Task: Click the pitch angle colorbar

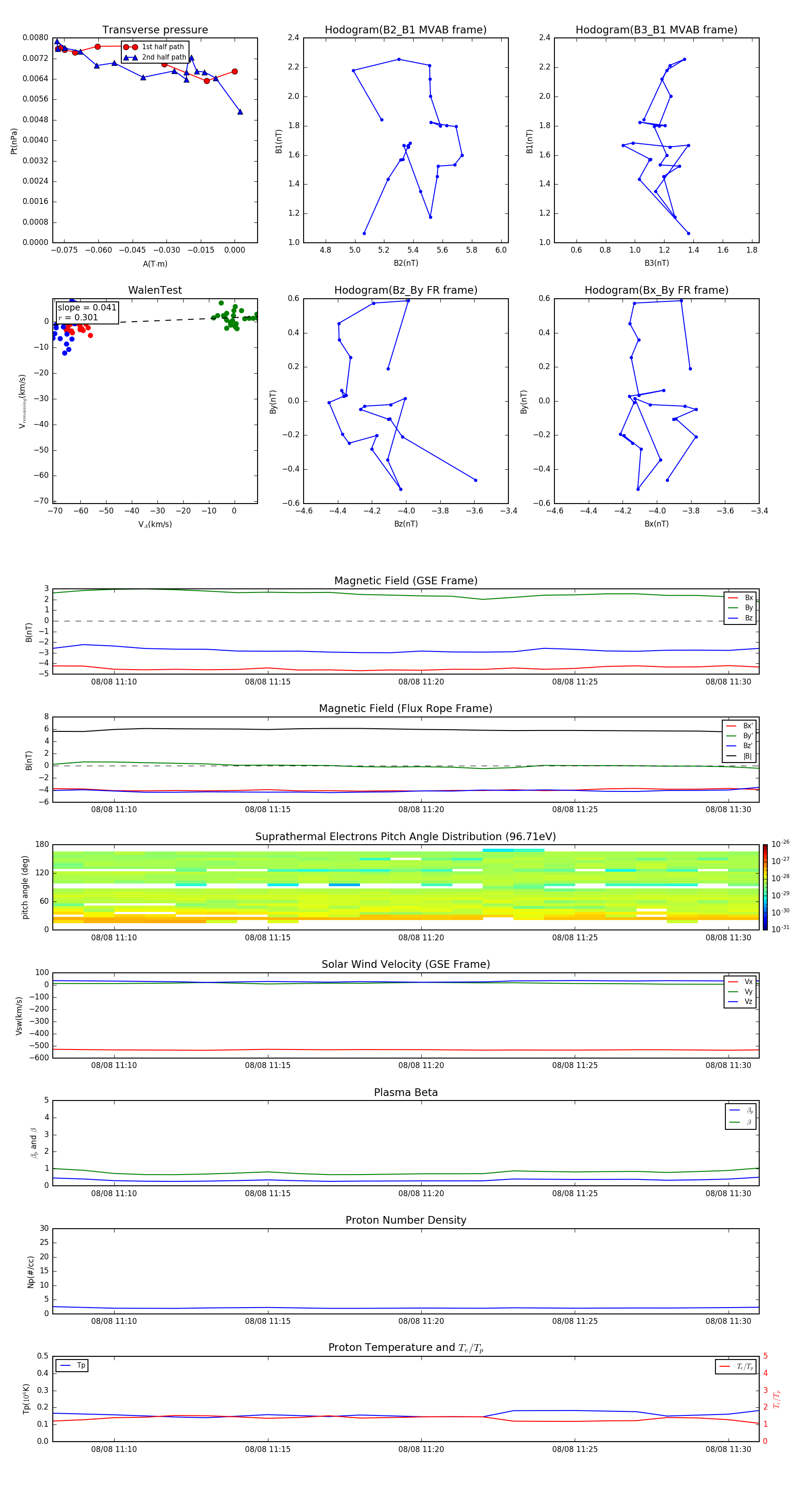Action: (x=765, y=887)
